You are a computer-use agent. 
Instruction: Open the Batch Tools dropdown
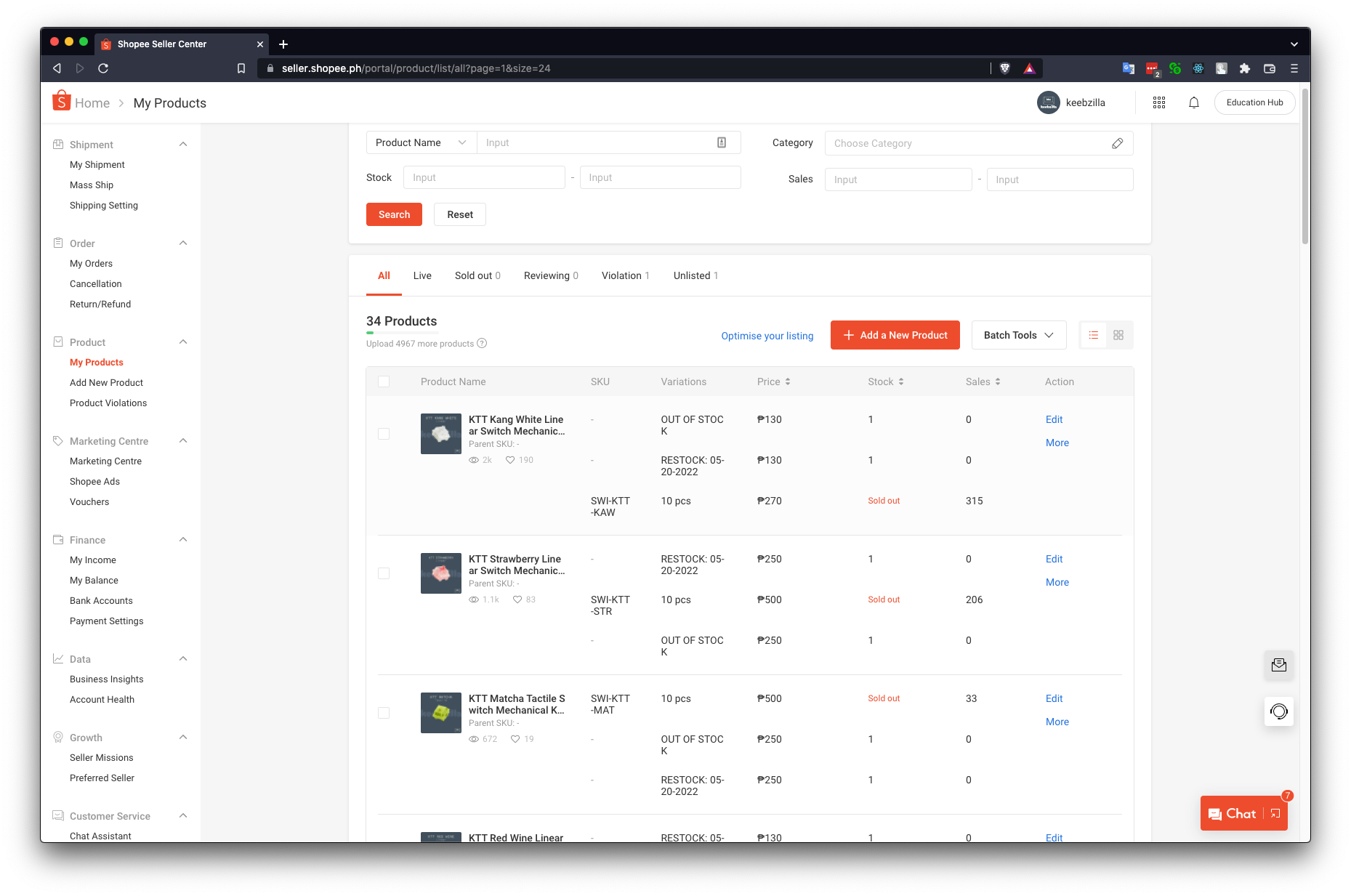(1019, 335)
